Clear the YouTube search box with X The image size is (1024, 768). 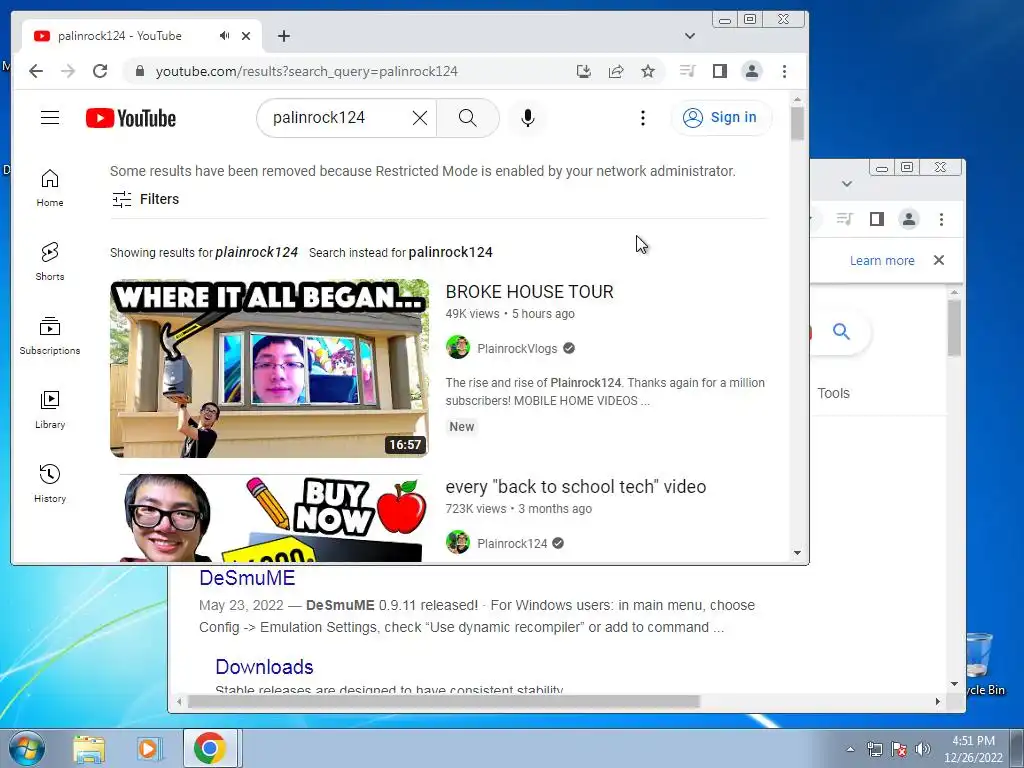point(420,118)
